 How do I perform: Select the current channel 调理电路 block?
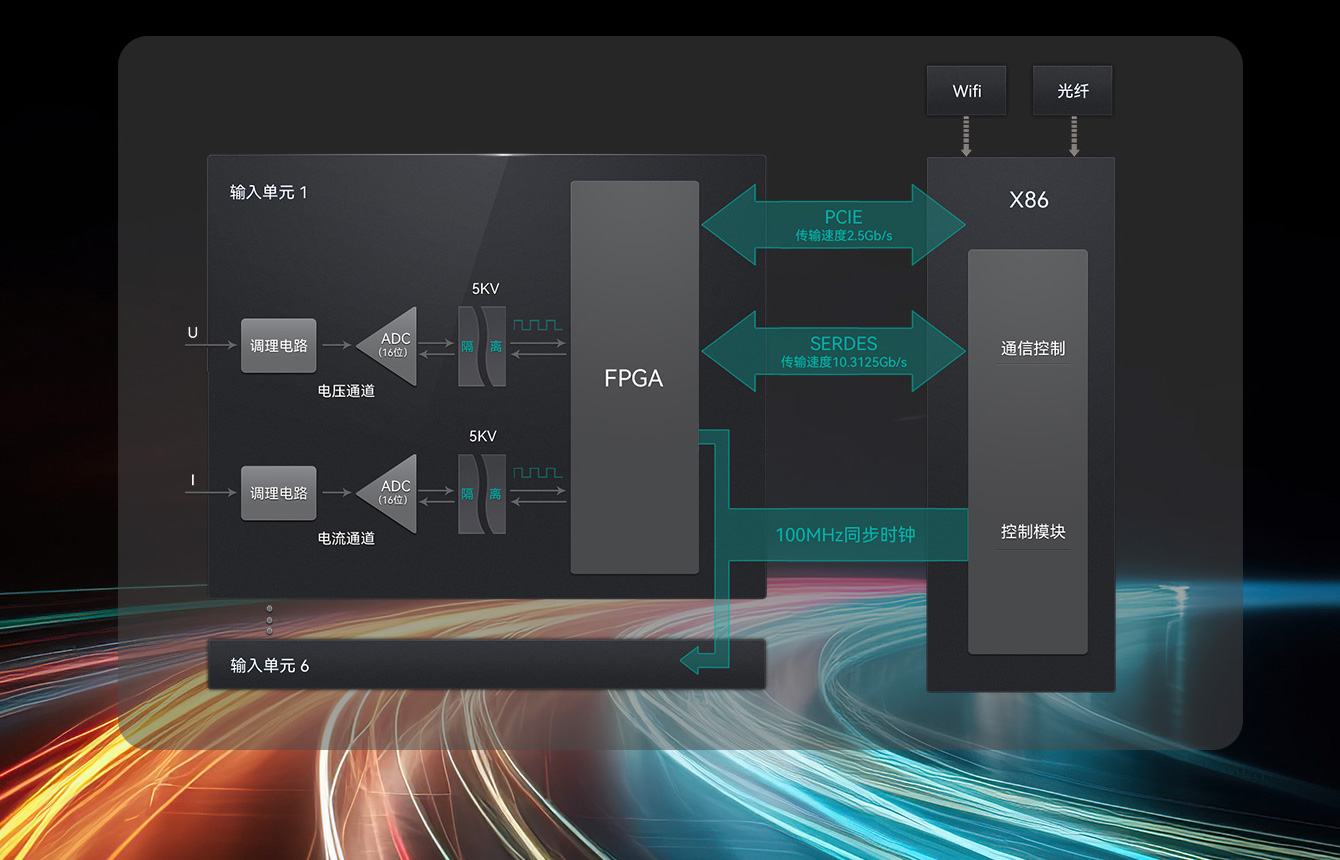pyautogui.click(x=279, y=493)
